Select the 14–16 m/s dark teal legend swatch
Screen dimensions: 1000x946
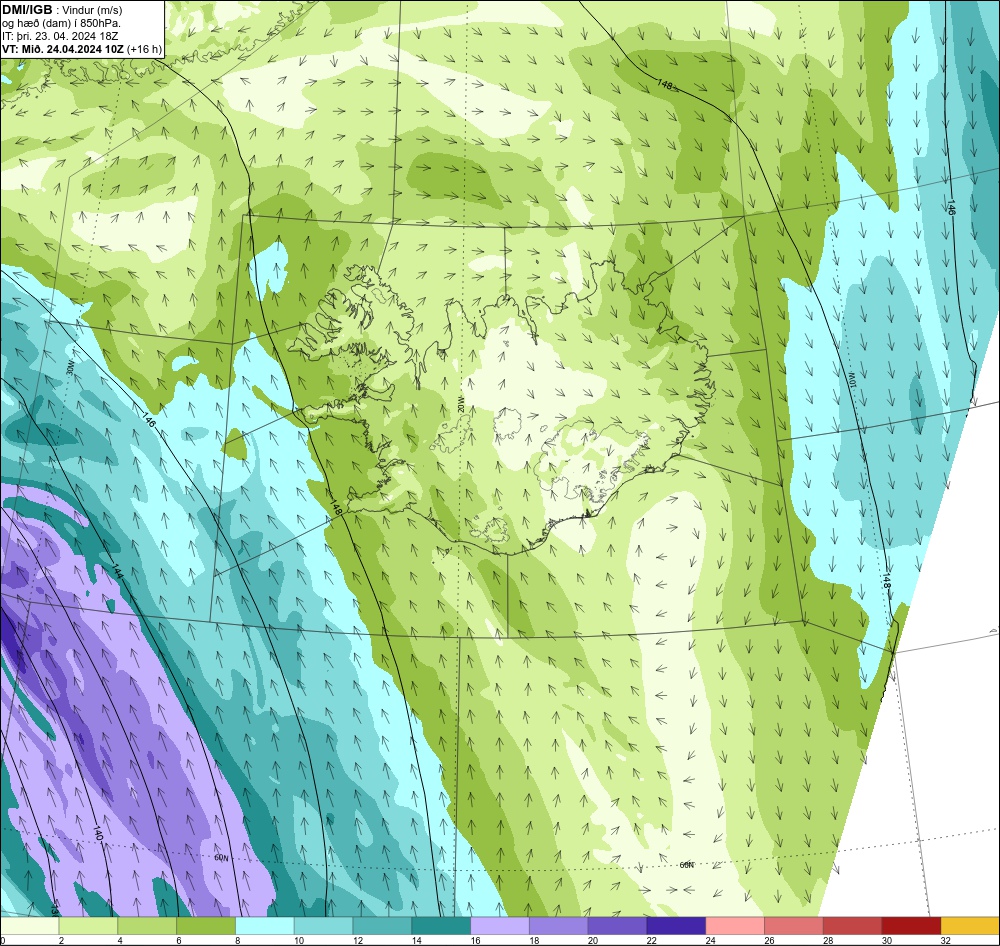click(x=441, y=925)
